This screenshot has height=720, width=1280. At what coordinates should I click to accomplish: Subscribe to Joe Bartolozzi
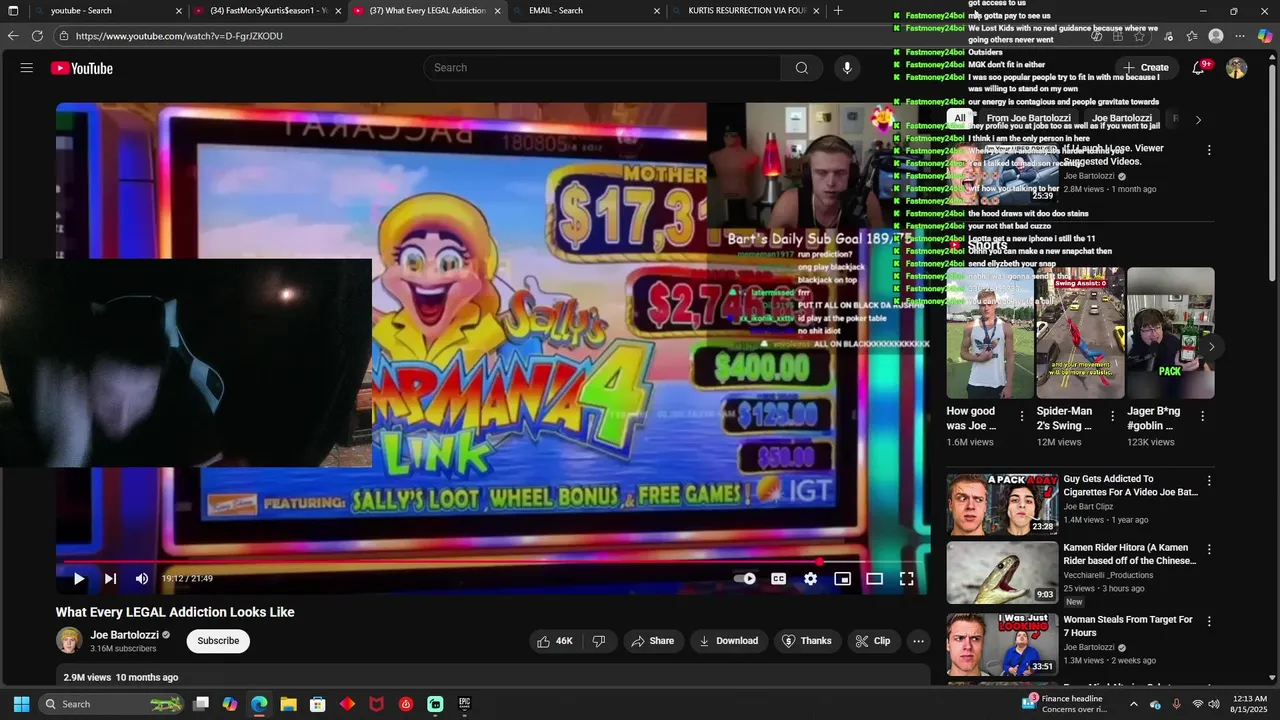(x=218, y=641)
